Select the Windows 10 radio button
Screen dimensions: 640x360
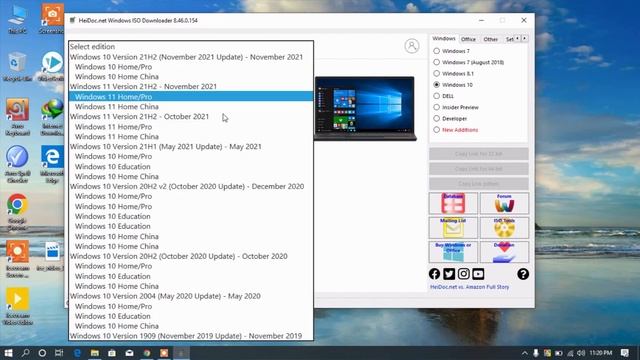coord(437,84)
